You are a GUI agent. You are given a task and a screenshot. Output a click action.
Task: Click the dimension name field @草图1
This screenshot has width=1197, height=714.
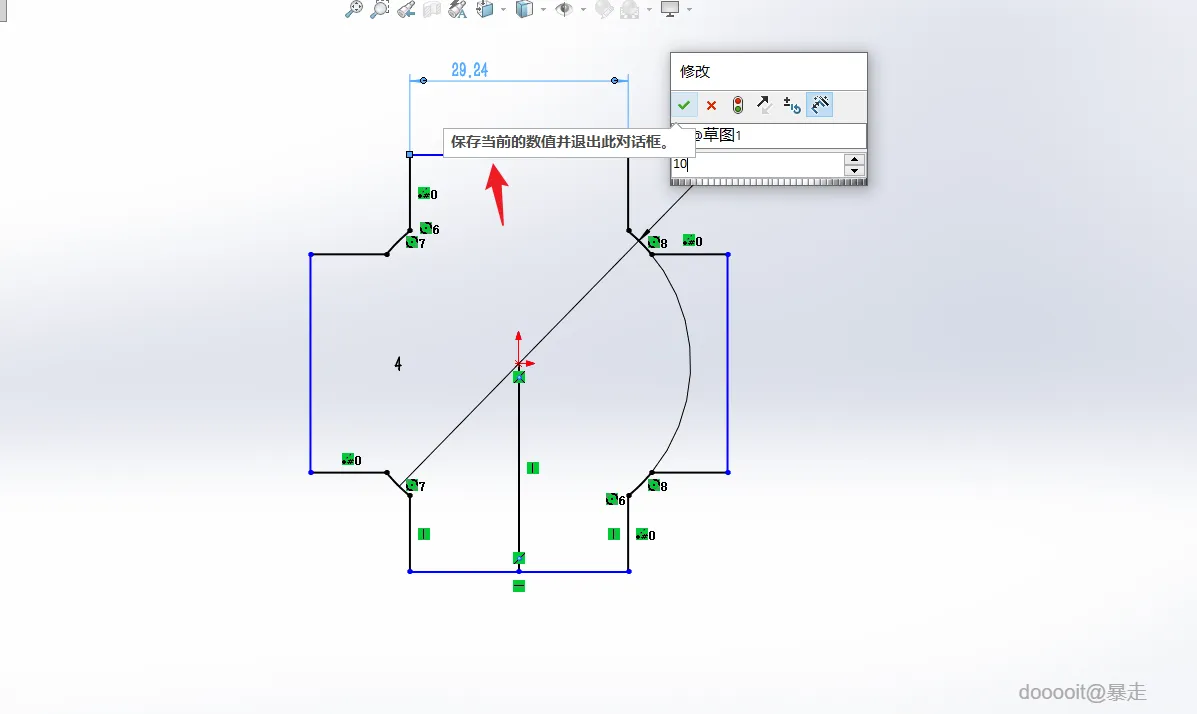coord(769,135)
